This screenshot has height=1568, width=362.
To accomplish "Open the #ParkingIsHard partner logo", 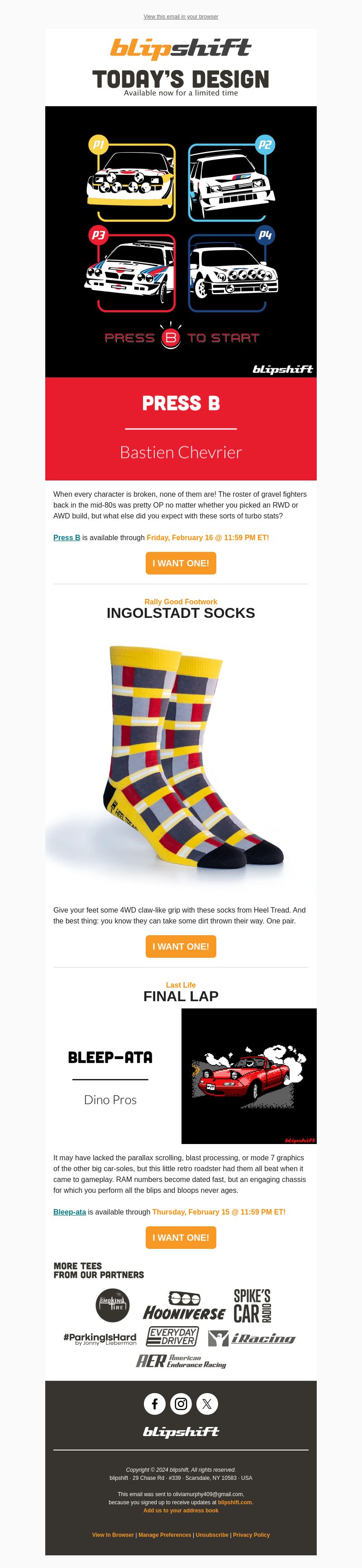I will (x=100, y=1338).
